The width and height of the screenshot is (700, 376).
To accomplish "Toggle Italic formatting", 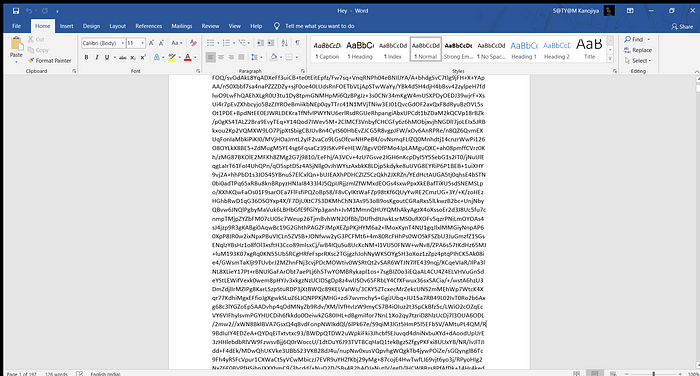I will (x=96, y=58).
